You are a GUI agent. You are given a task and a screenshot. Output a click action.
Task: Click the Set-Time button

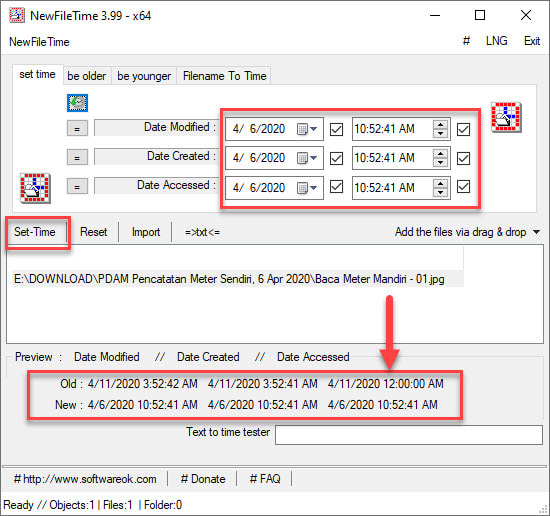35,232
